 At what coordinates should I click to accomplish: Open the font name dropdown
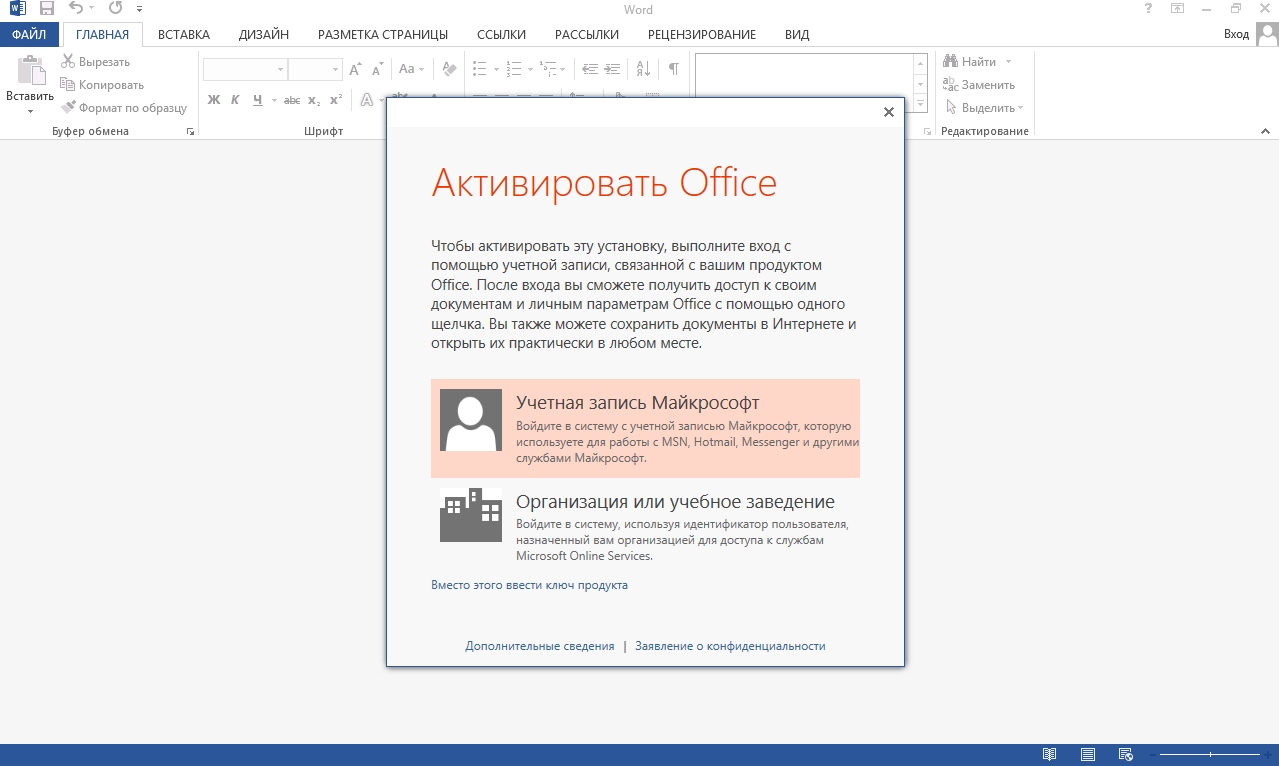coord(279,70)
